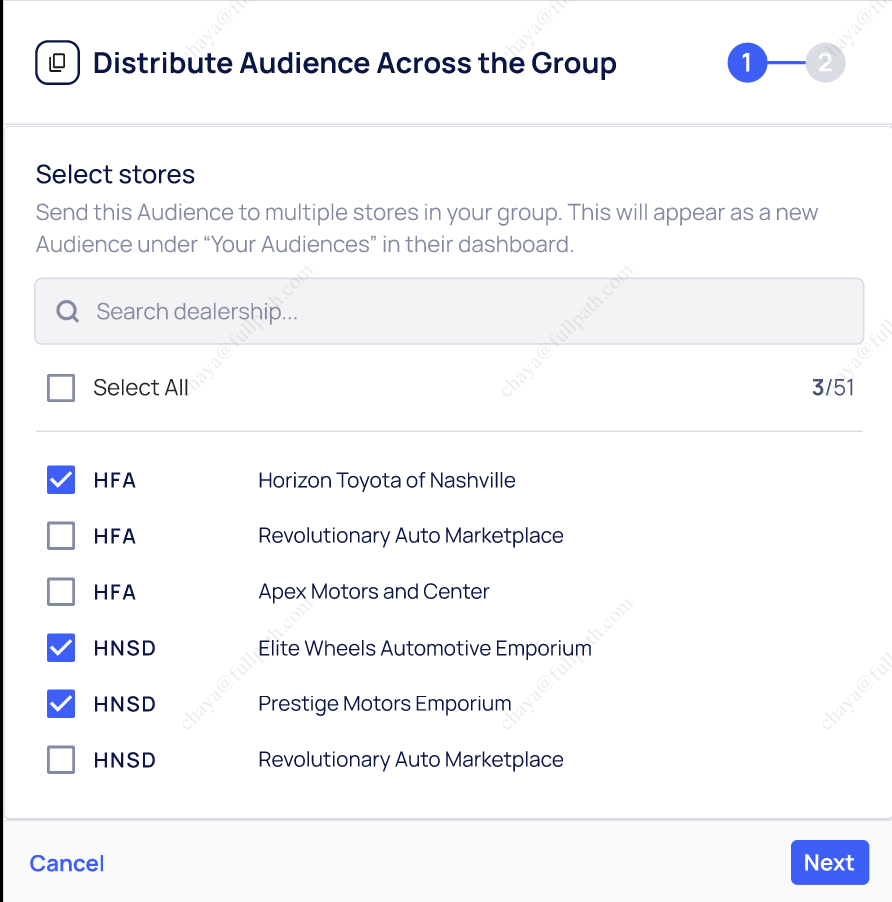Viewport: 892px width, 902px height.
Task: Click the 3/51 selected stores counter
Action: click(x=833, y=388)
